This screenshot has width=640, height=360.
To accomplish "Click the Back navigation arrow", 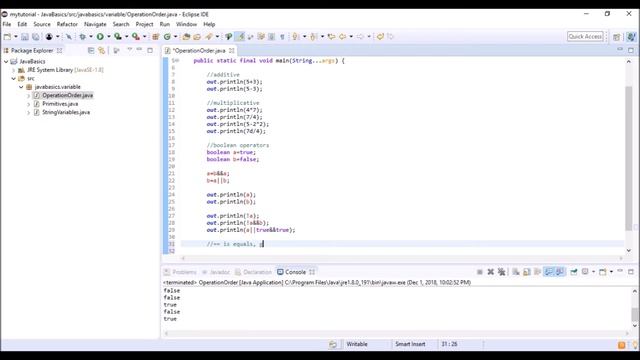I will point(342,37).
